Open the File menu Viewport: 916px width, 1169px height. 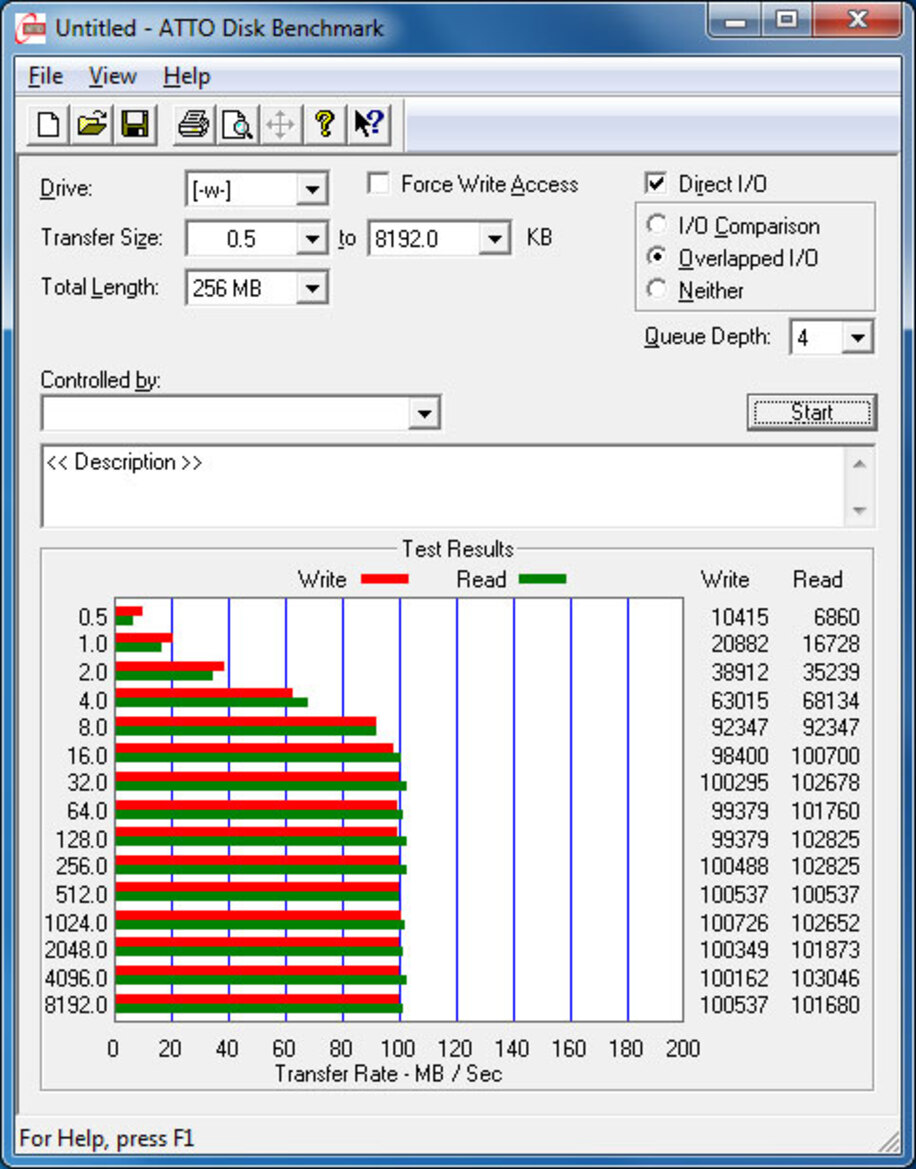point(45,76)
